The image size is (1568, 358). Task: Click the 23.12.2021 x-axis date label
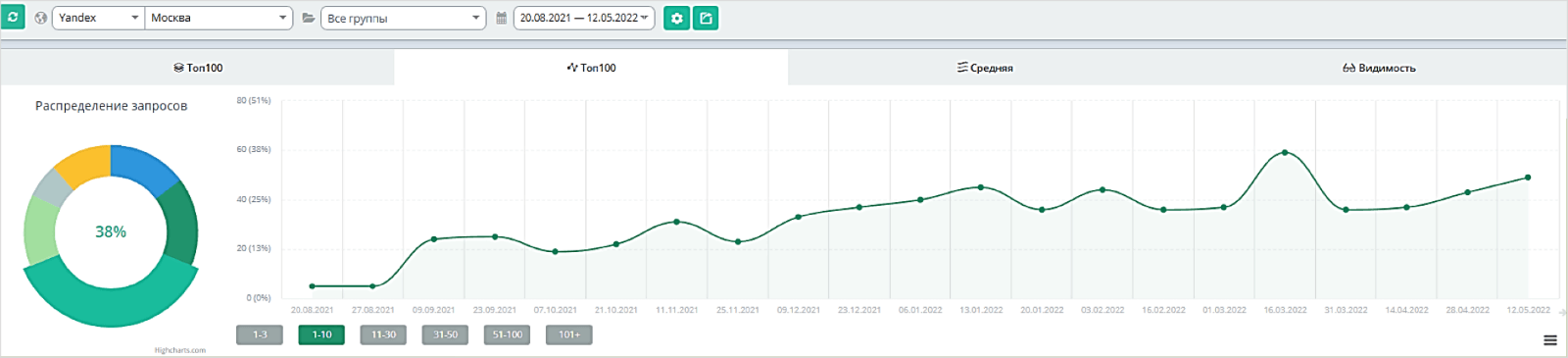(x=859, y=310)
